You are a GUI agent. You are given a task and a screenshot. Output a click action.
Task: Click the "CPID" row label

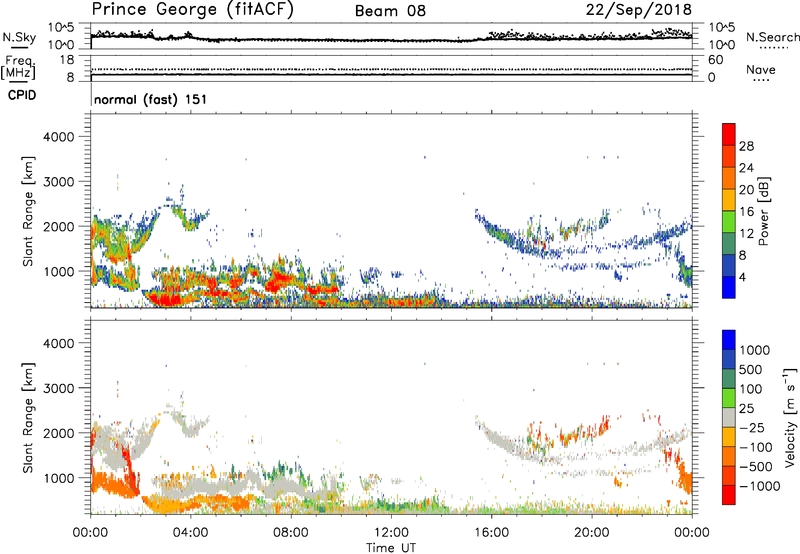22,95
